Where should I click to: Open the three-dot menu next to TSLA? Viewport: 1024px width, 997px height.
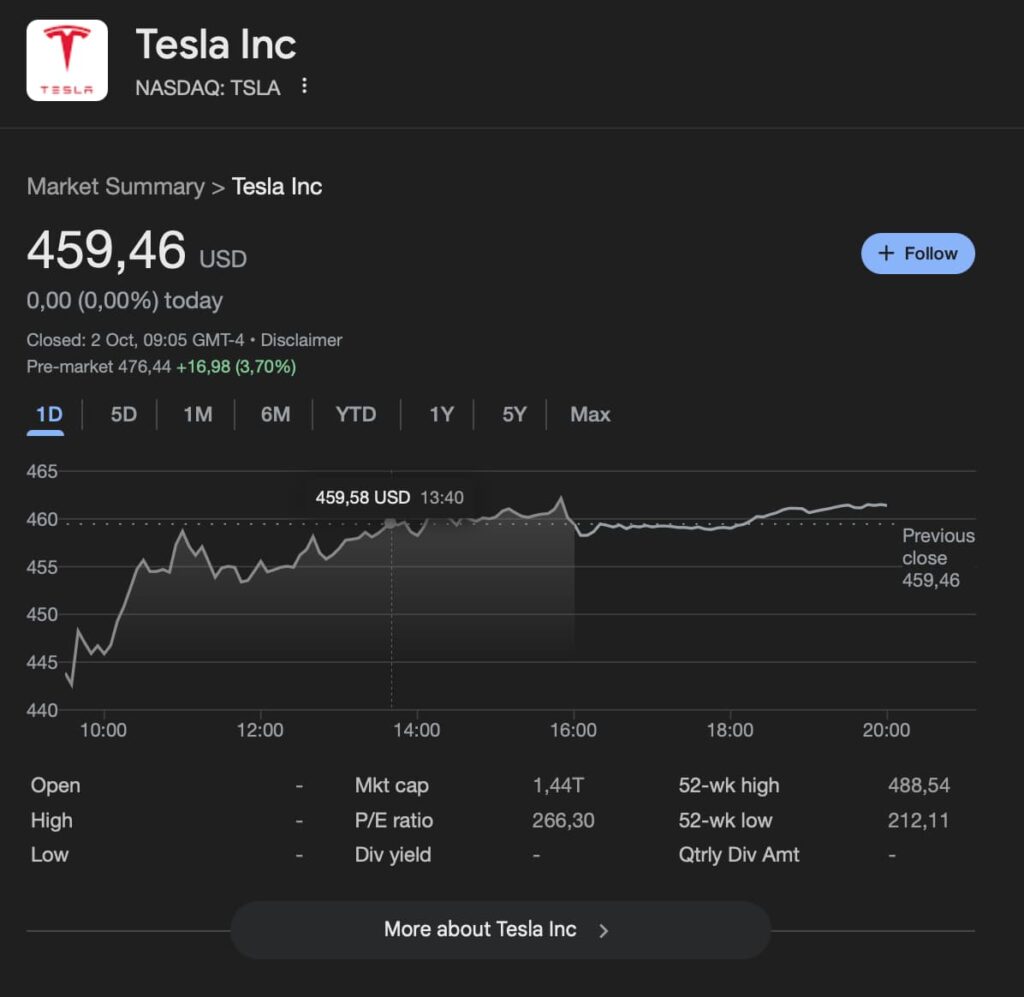tap(305, 87)
